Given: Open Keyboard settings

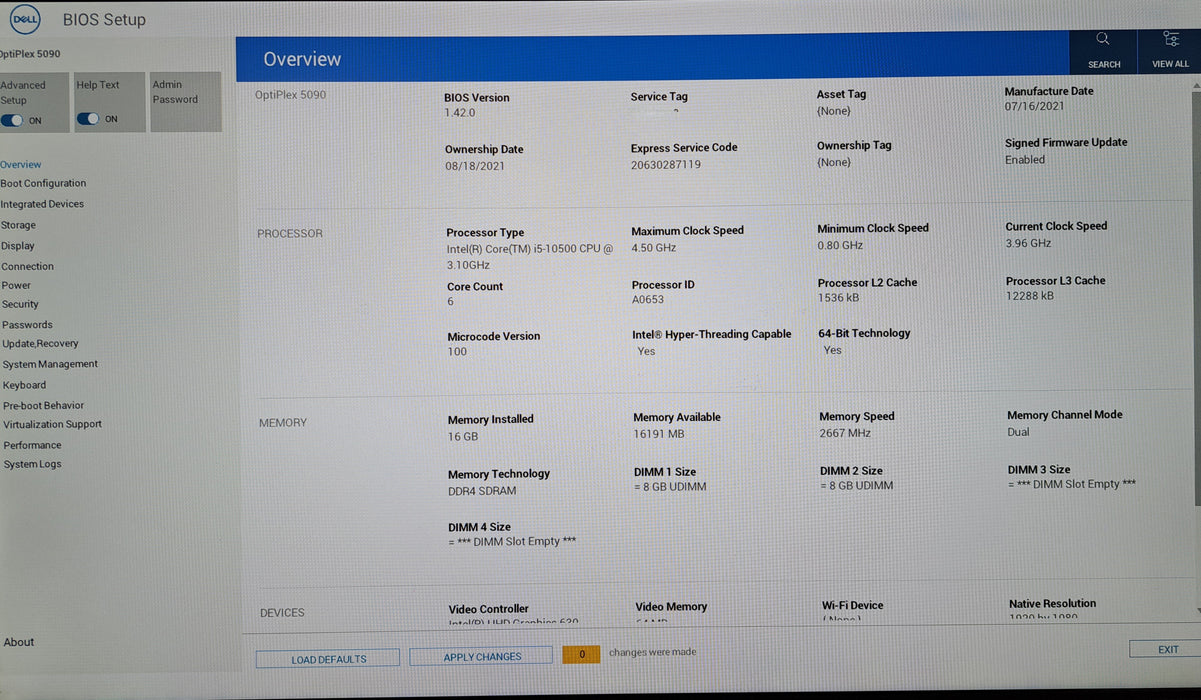Looking at the screenshot, I should point(24,385).
